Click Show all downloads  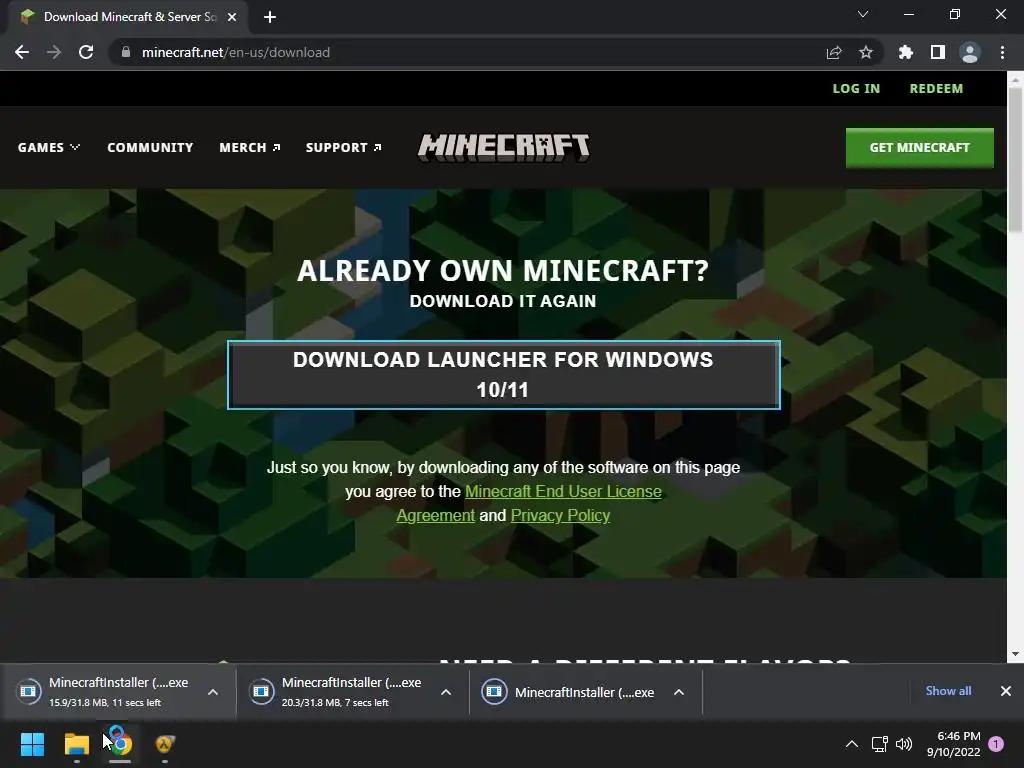coord(948,691)
